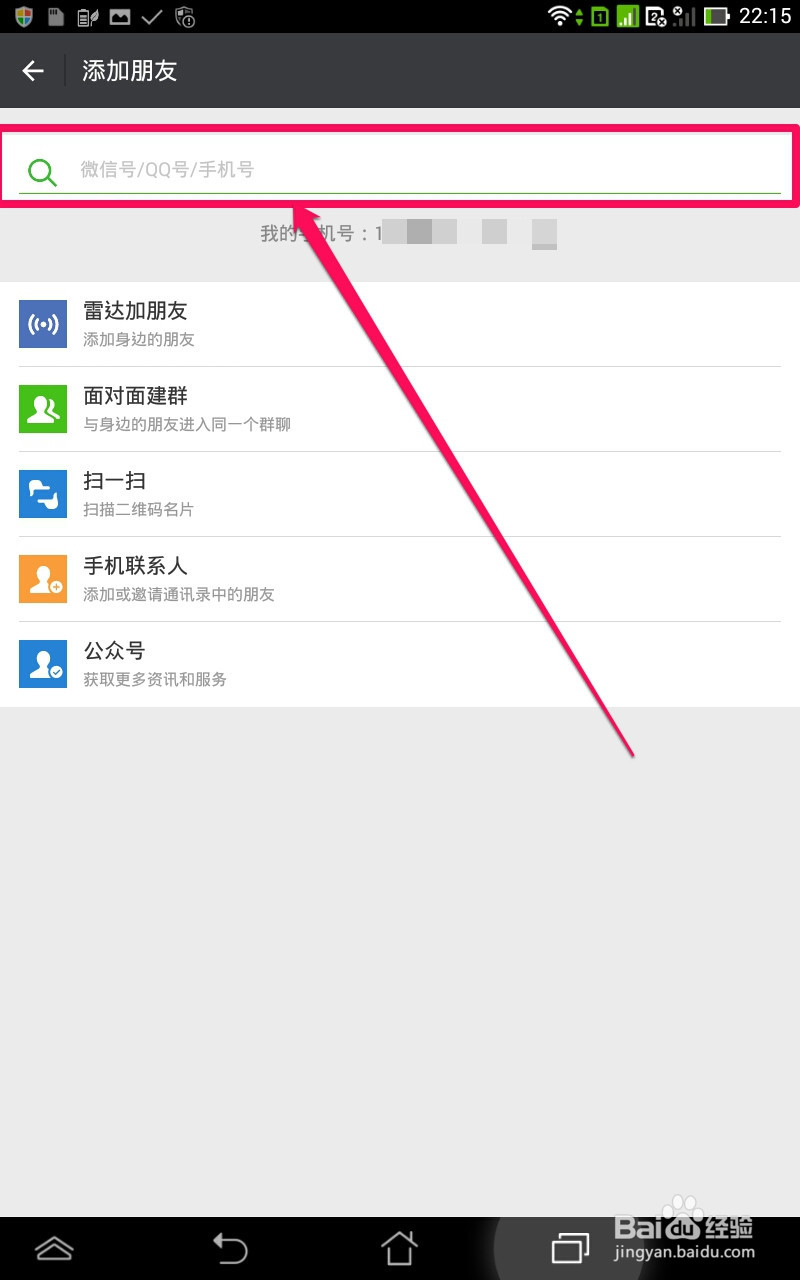The width and height of the screenshot is (800, 1280).
Task: Tap the Android back navigation button
Action: (229, 1247)
